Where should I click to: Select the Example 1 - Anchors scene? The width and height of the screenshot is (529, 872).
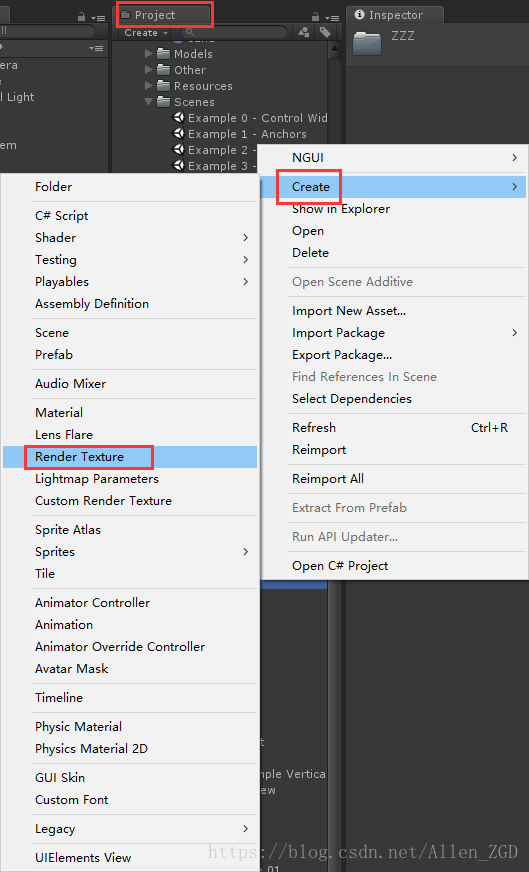pos(240,134)
